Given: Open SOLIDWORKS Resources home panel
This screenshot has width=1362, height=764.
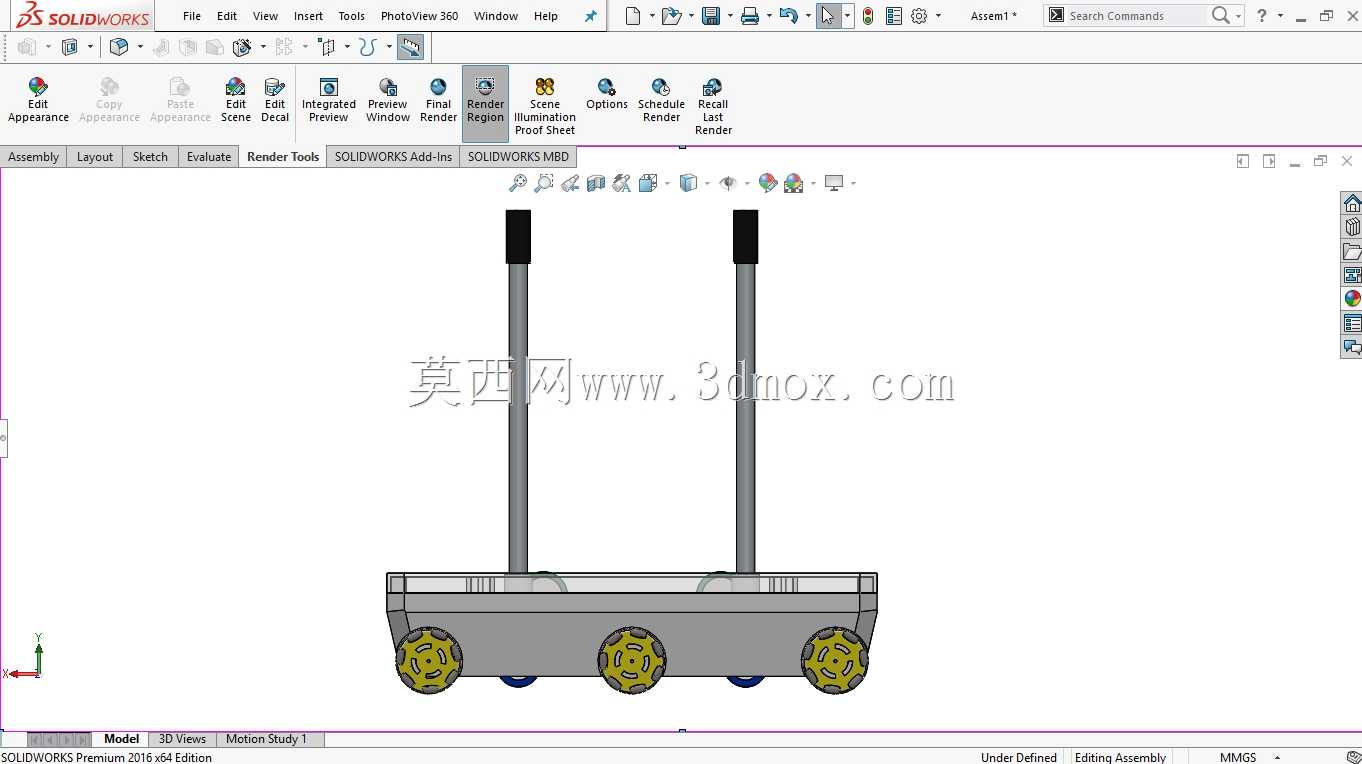Looking at the screenshot, I should point(1352,204).
